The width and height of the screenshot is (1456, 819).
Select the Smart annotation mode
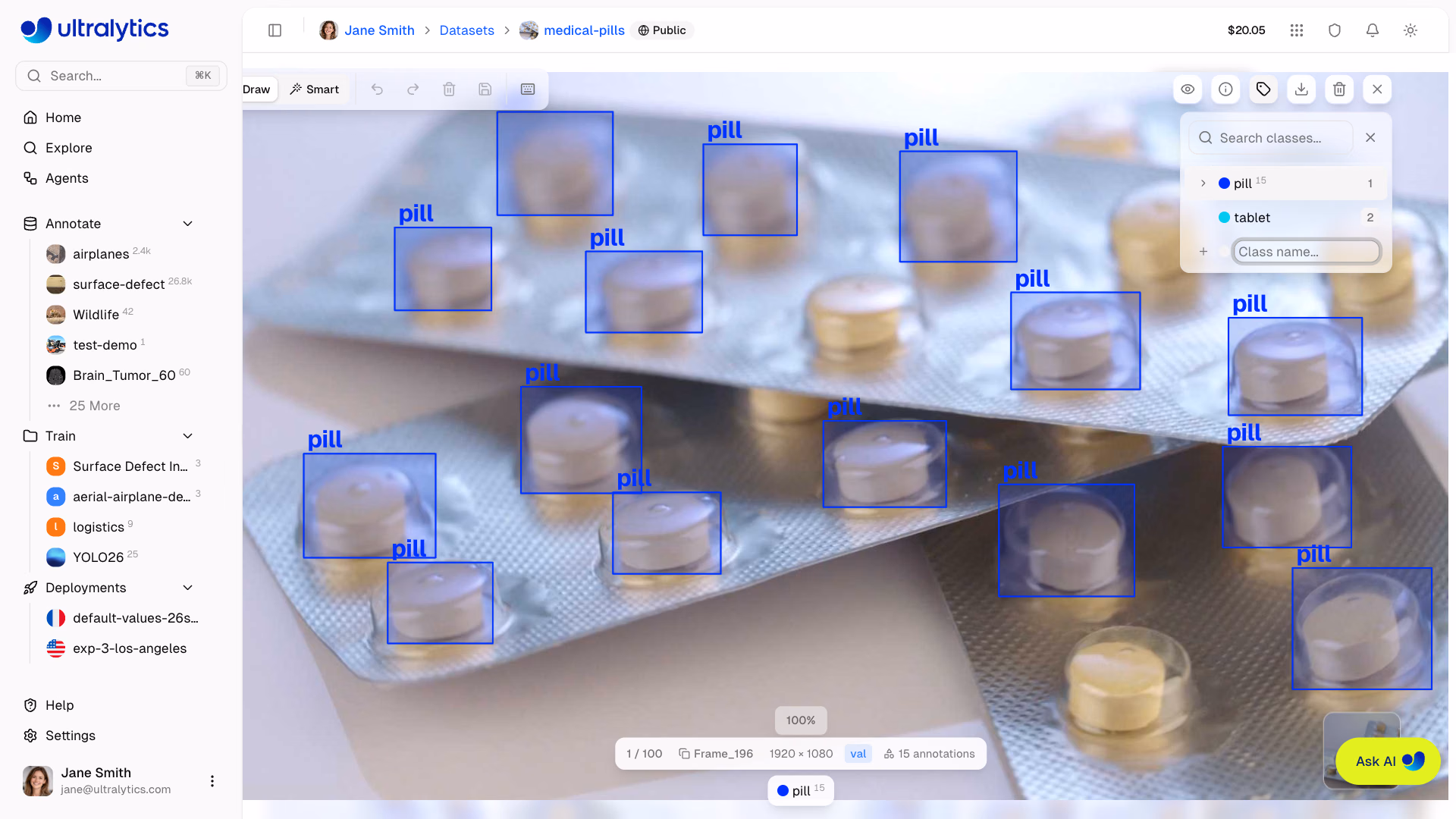[315, 89]
